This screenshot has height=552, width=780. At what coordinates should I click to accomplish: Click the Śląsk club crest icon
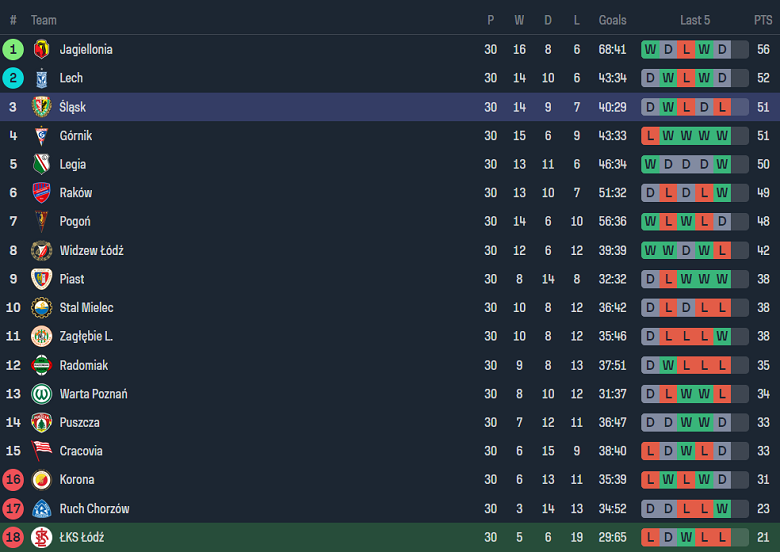[x=41, y=107]
